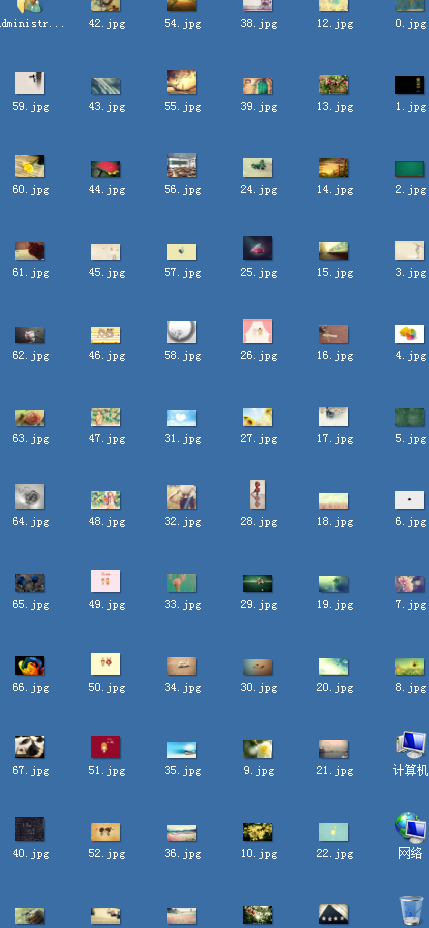Select the 61.jpg desktop file
Viewport: 429px width, 928px height.
click(30, 251)
